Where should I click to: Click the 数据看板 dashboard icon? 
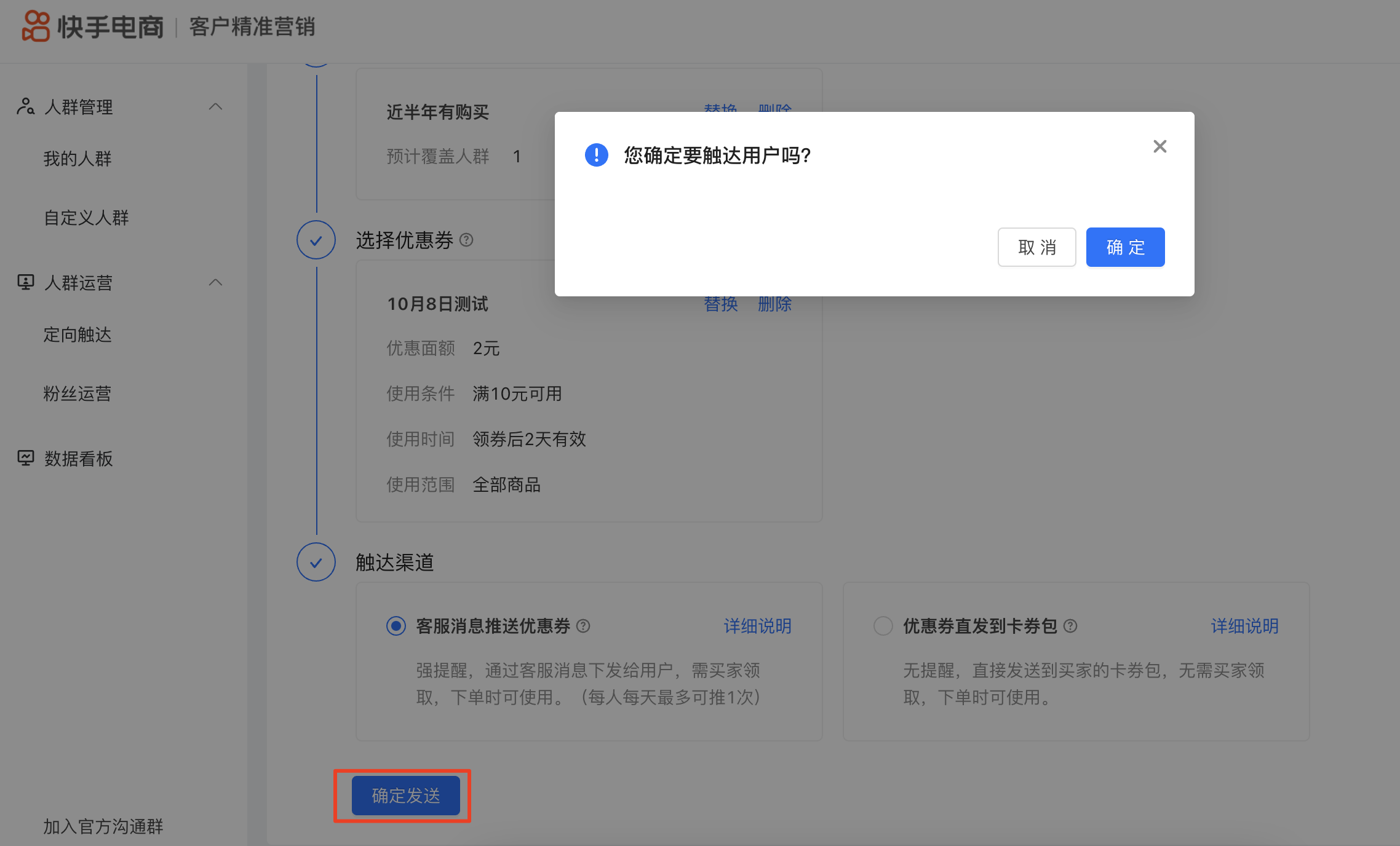tap(25, 458)
